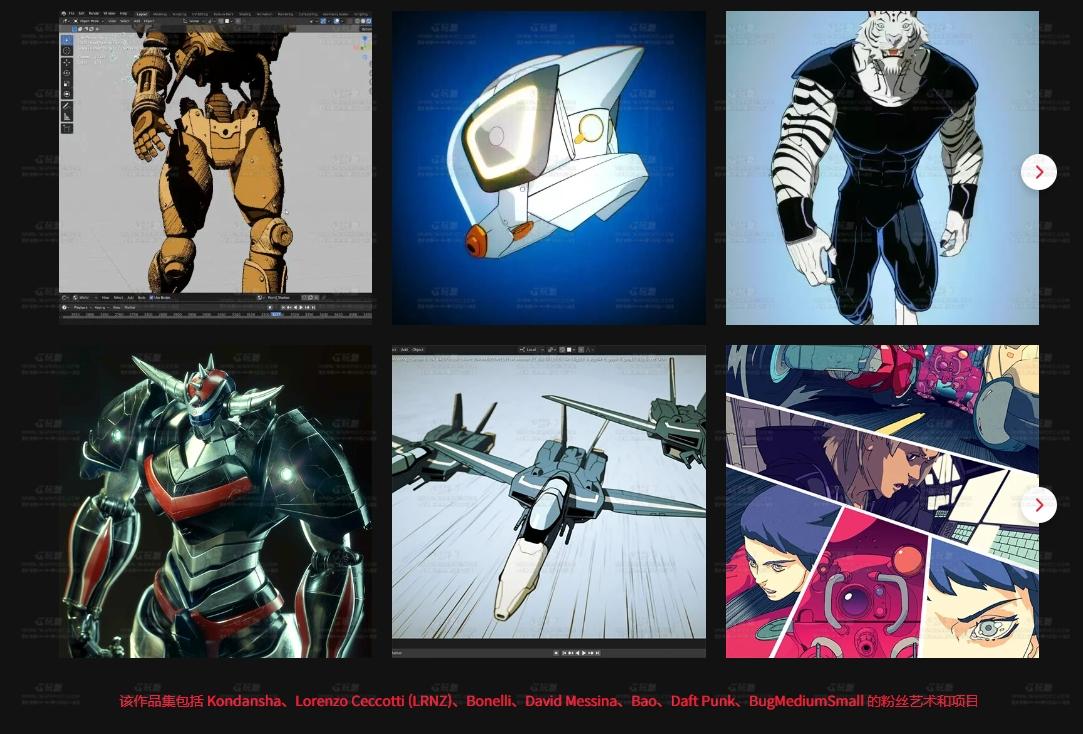Open the comic panel collage image
Viewport: 1083px width, 734px height.
882,501
